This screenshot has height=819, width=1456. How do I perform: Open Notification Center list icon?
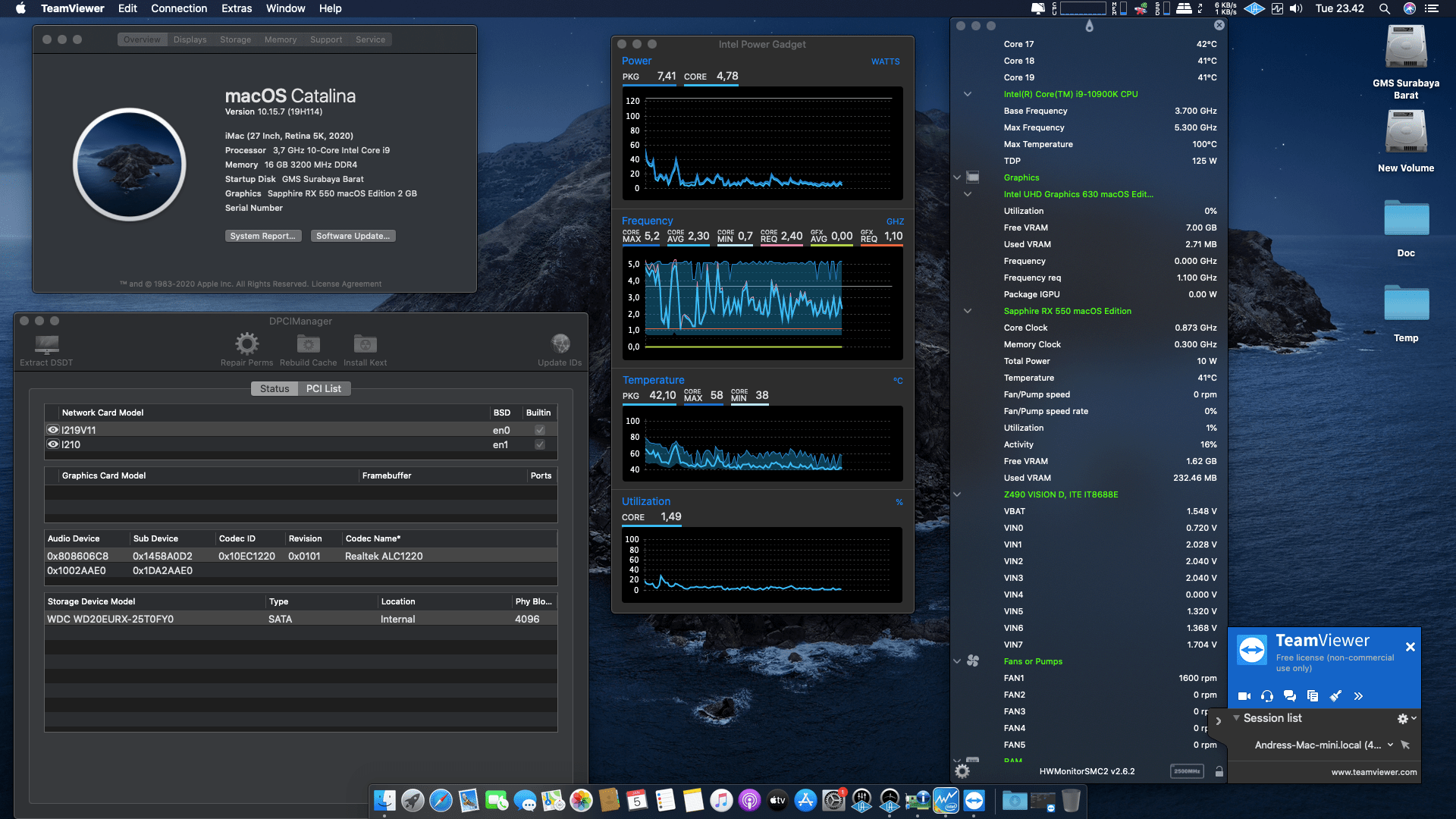(1432, 8)
